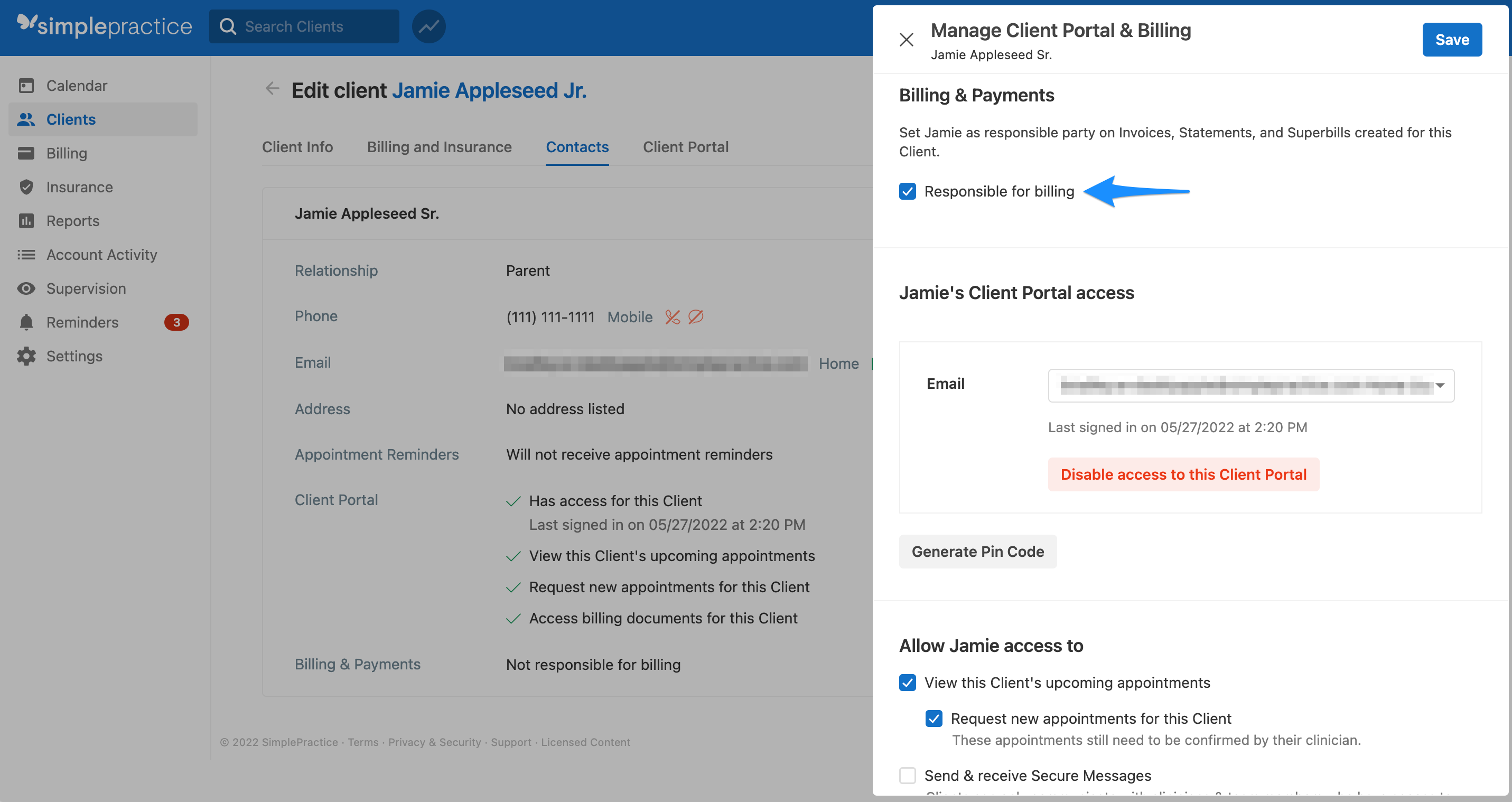Open Reports via the bar chart icon
The width and height of the screenshot is (1512, 802).
[x=26, y=221]
